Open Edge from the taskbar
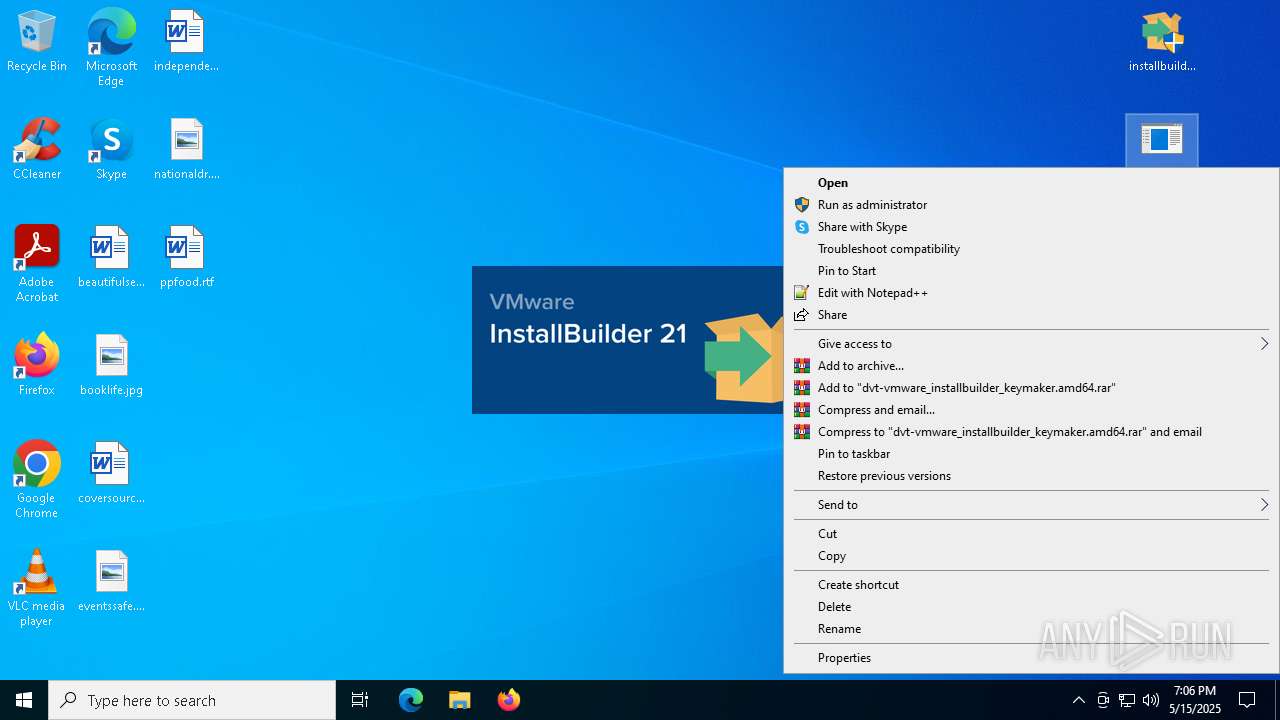This screenshot has width=1280, height=720. 411,700
